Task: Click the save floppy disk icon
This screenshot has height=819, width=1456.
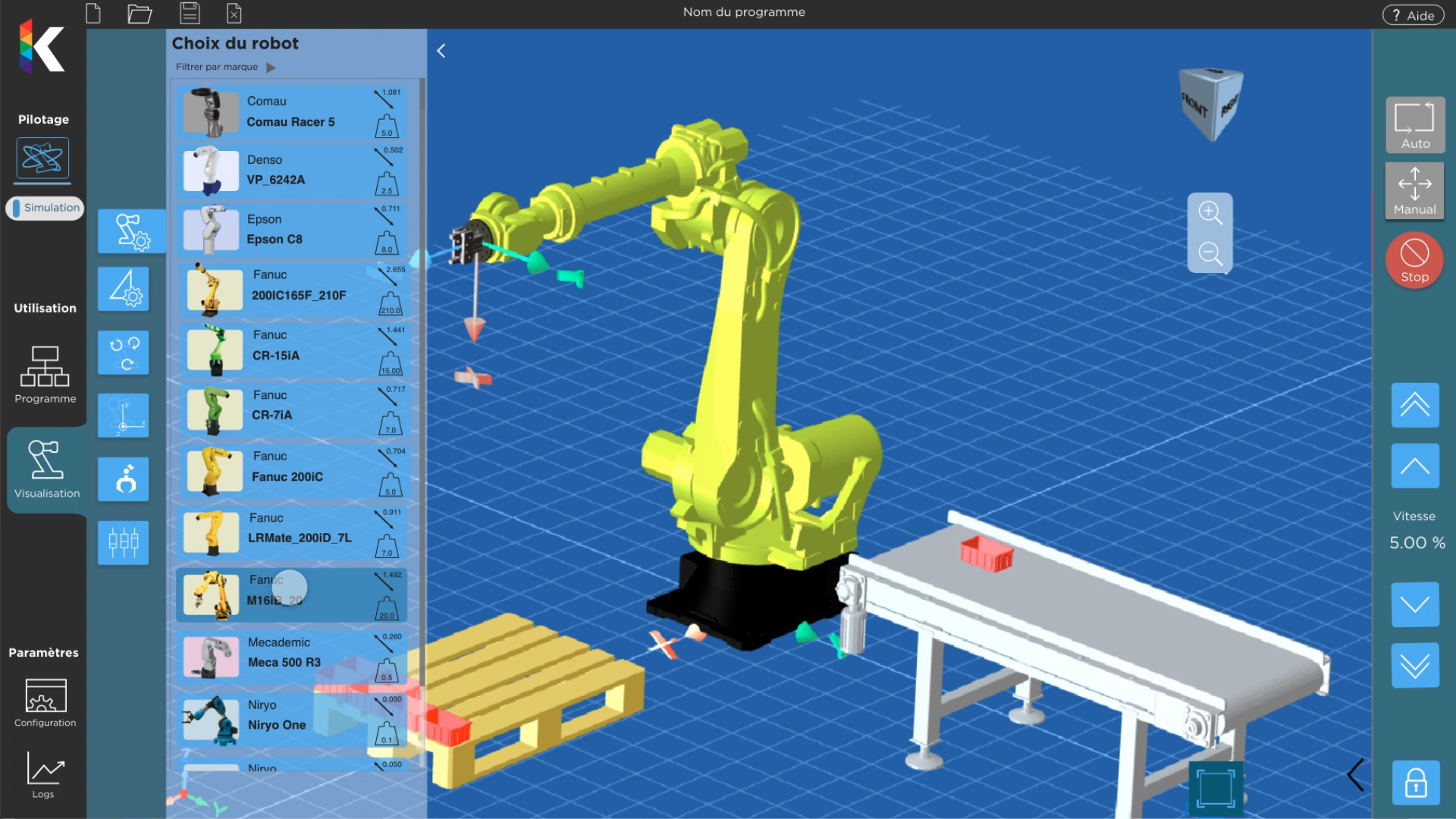Action: pyautogui.click(x=190, y=14)
